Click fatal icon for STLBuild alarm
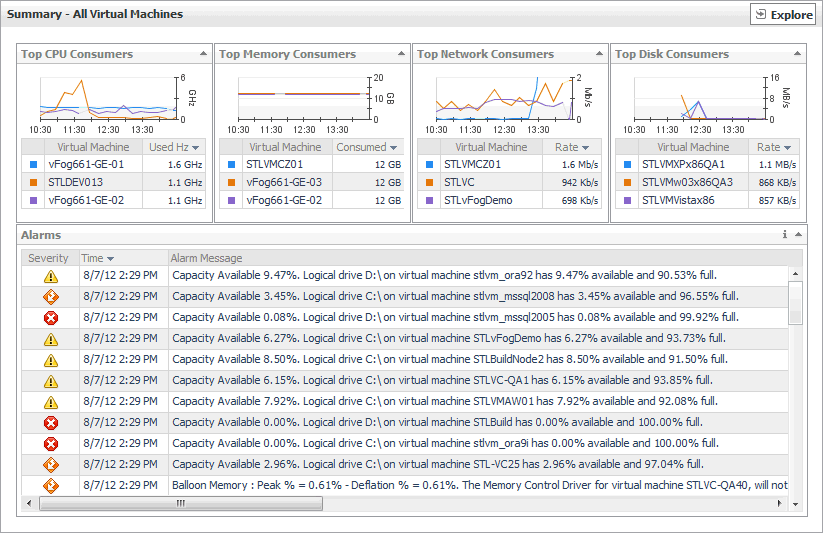This screenshot has width=823, height=533. point(51,423)
